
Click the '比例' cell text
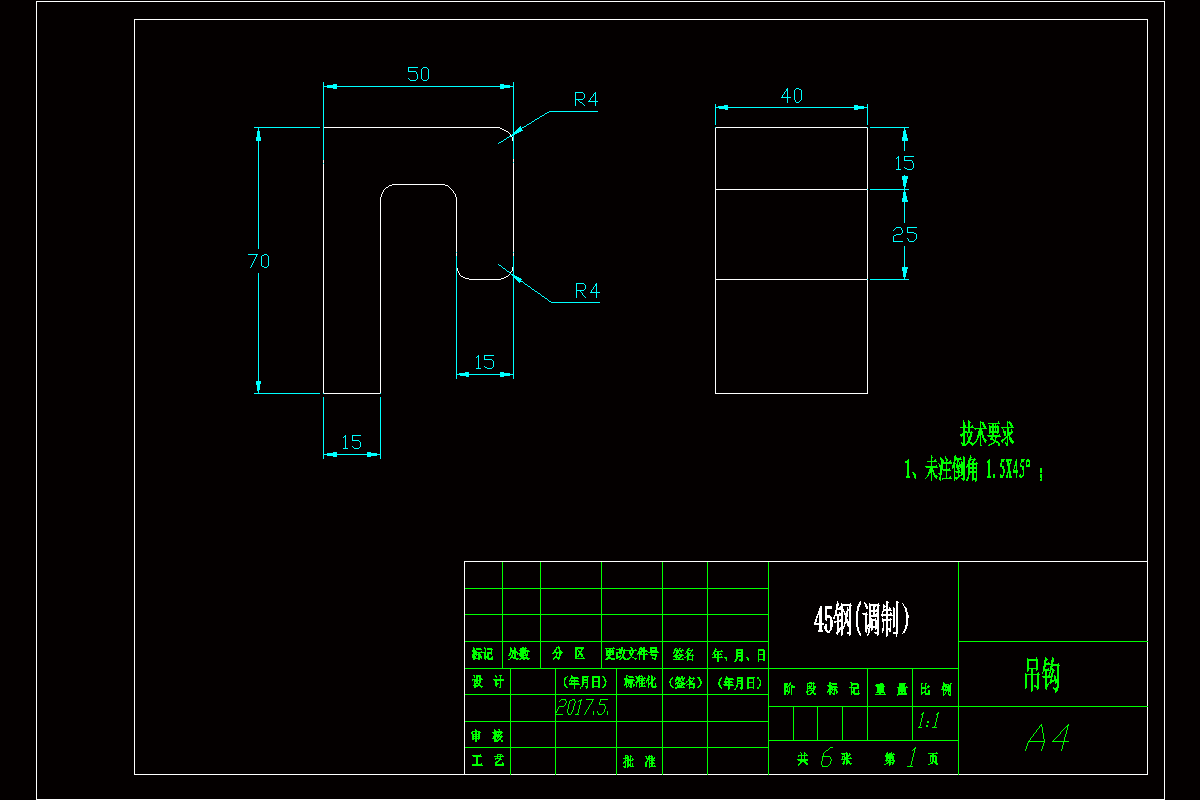935,689
